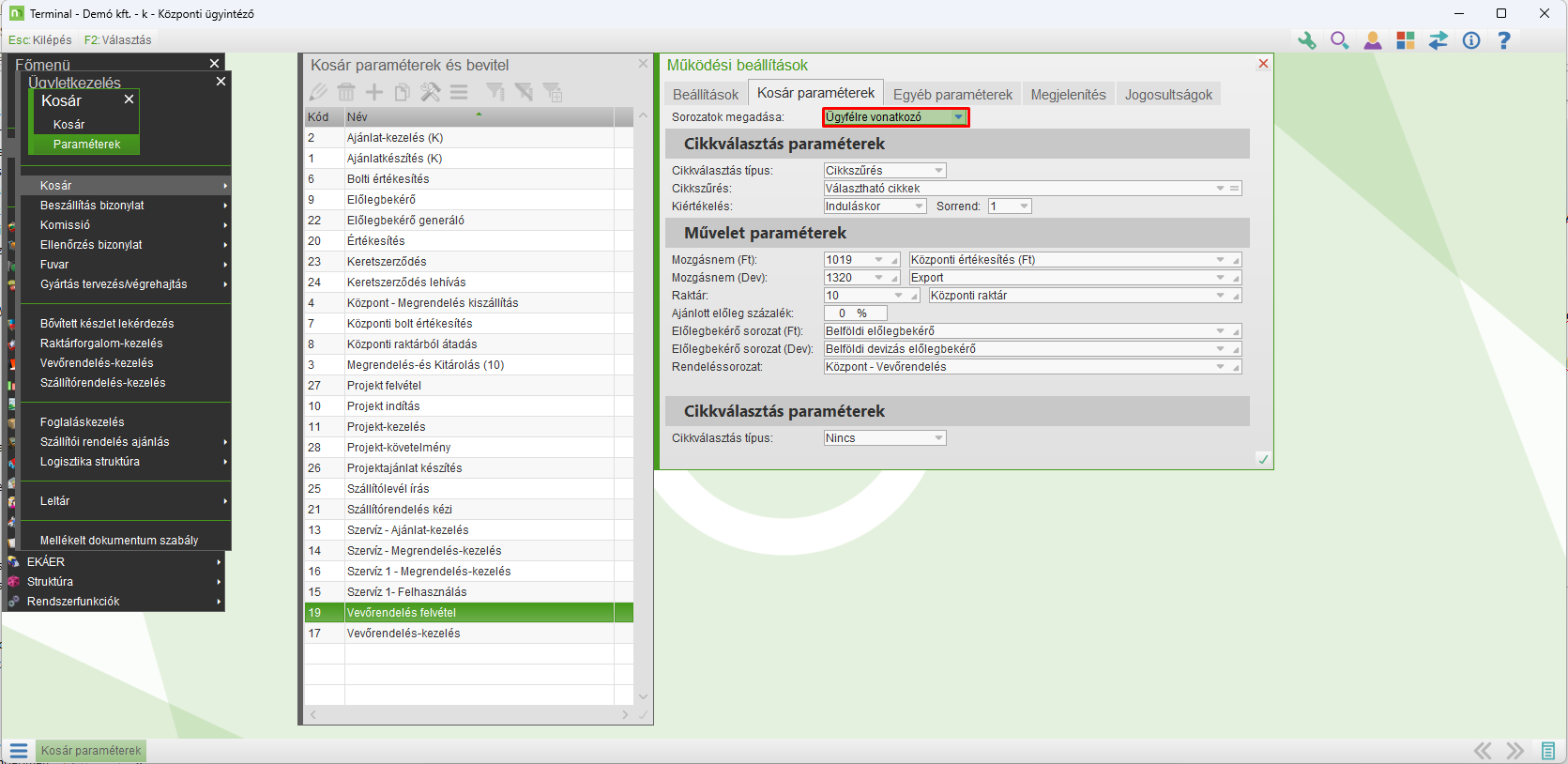Click the pencil edit icon in list toolbar
Viewport: 1568px width, 764px height.
(x=318, y=92)
